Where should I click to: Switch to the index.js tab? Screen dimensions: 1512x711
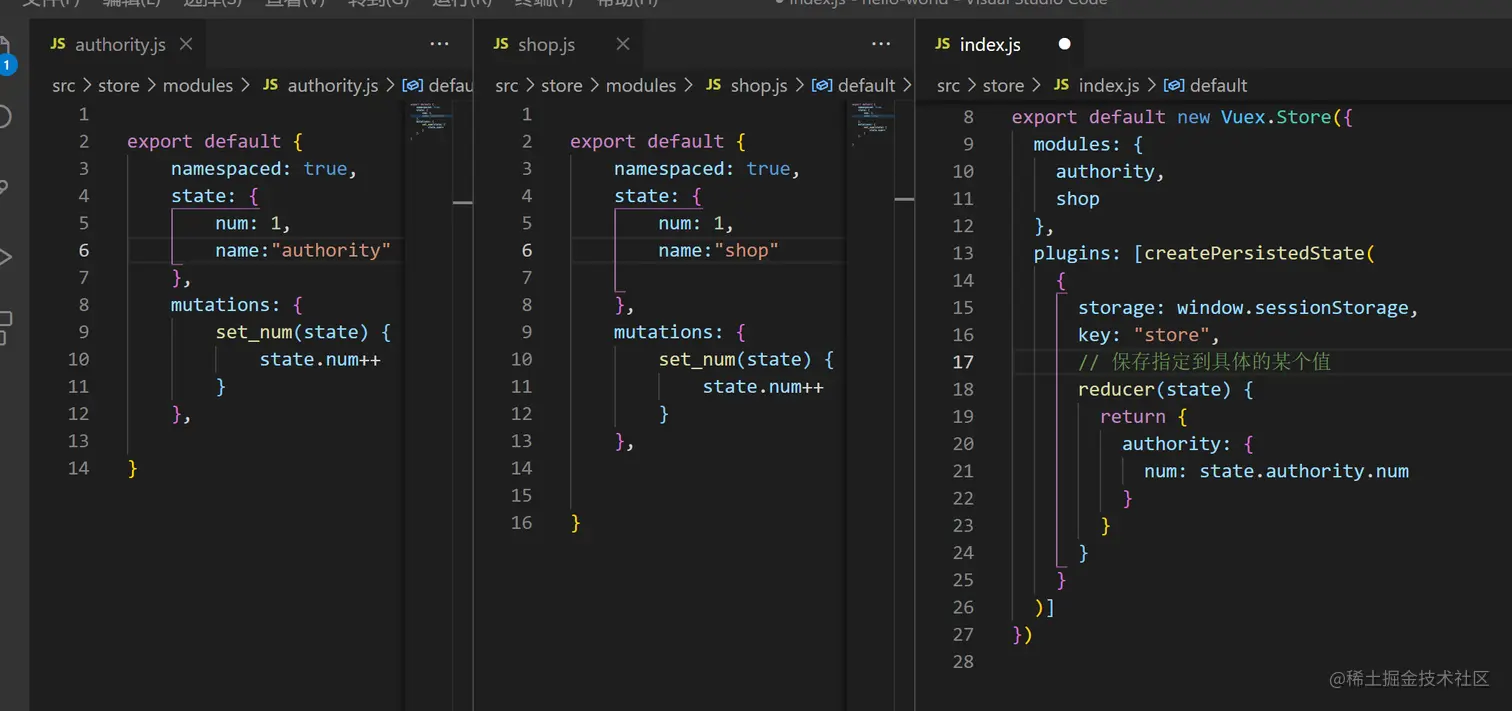coord(1001,44)
